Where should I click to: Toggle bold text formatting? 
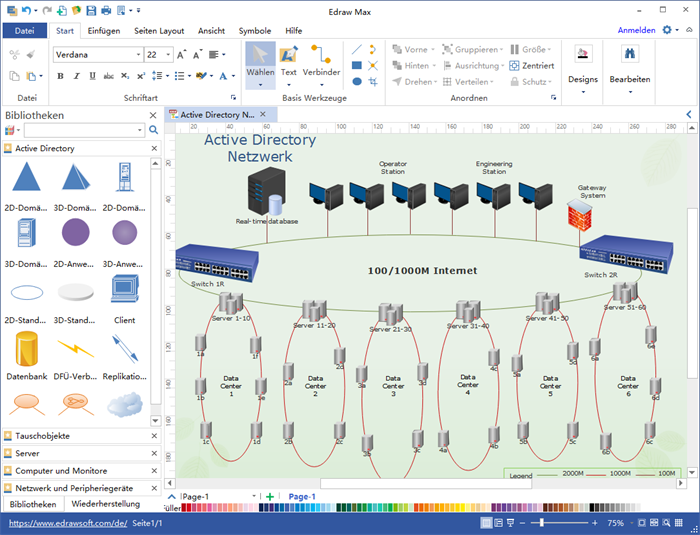(x=61, y=76)
